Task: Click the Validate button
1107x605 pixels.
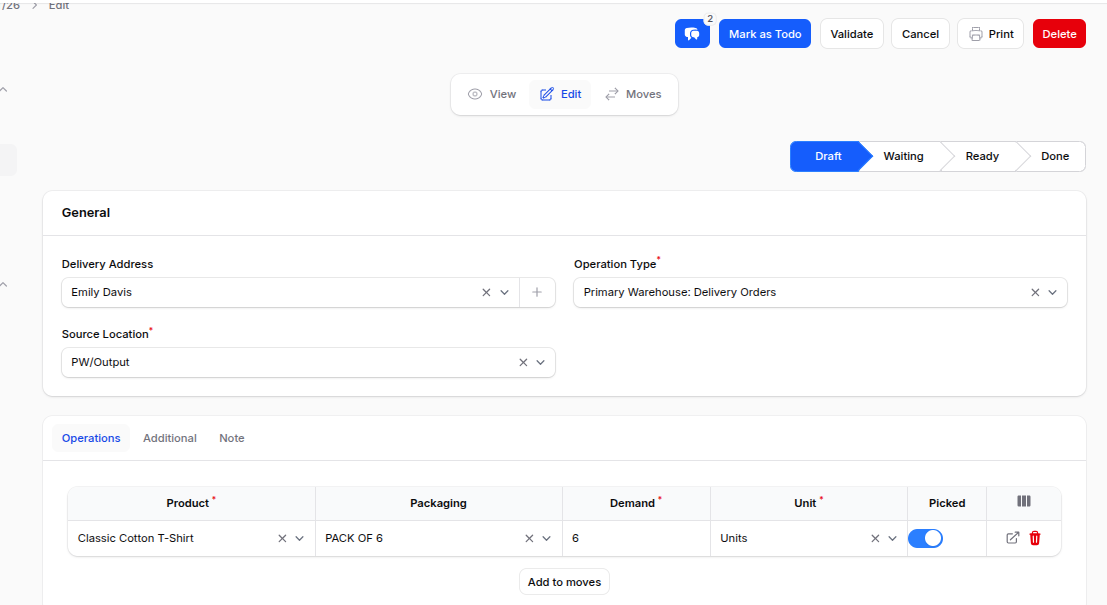Action: (x=851, y=33)
